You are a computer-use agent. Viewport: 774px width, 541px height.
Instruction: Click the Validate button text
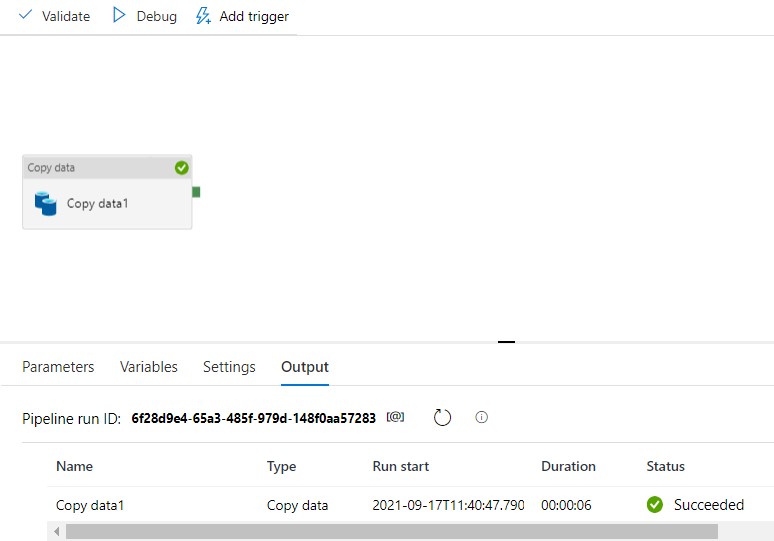click(66, 16)
